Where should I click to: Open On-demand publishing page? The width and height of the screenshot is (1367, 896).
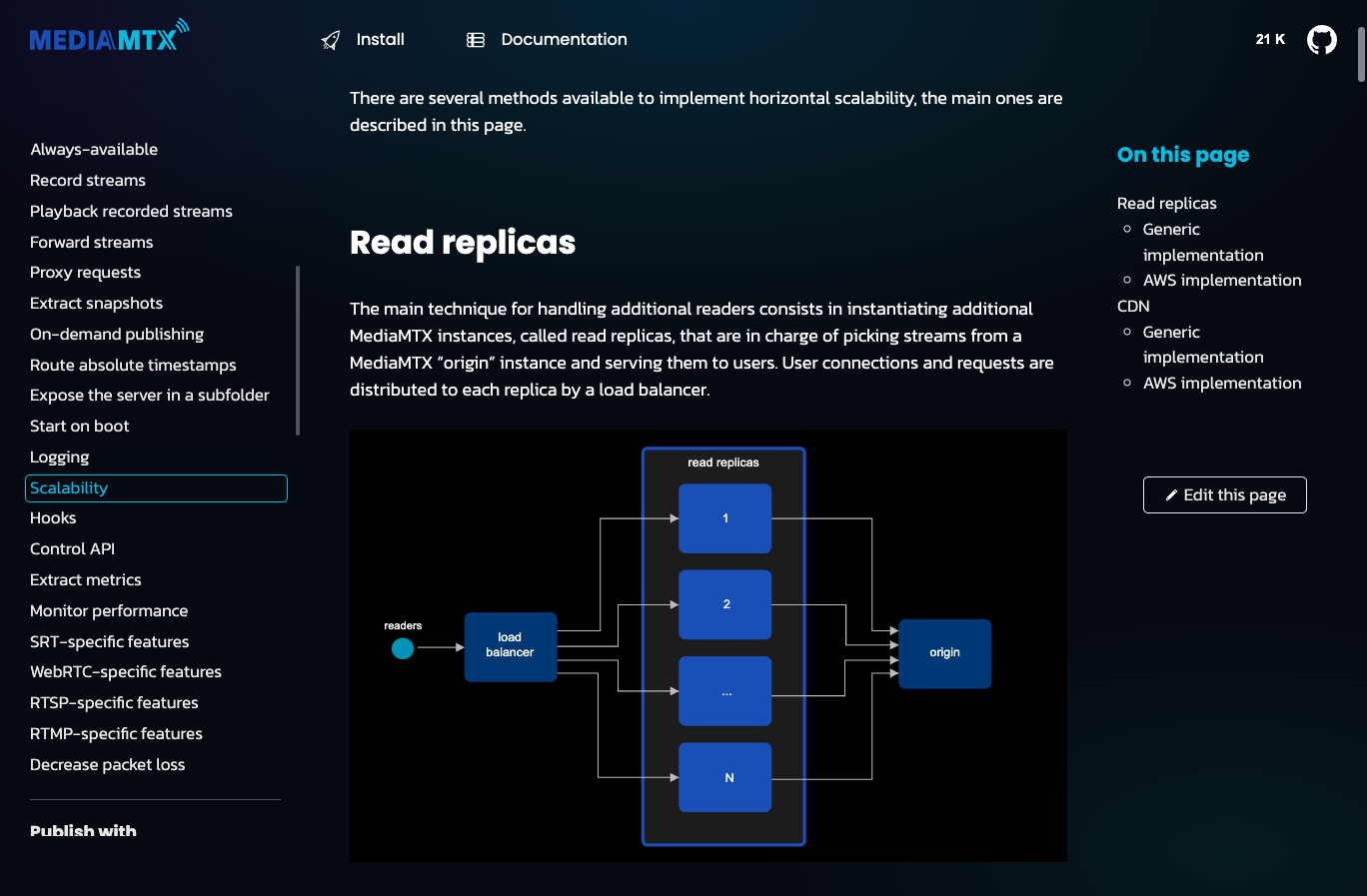click(x=117, y=335)
